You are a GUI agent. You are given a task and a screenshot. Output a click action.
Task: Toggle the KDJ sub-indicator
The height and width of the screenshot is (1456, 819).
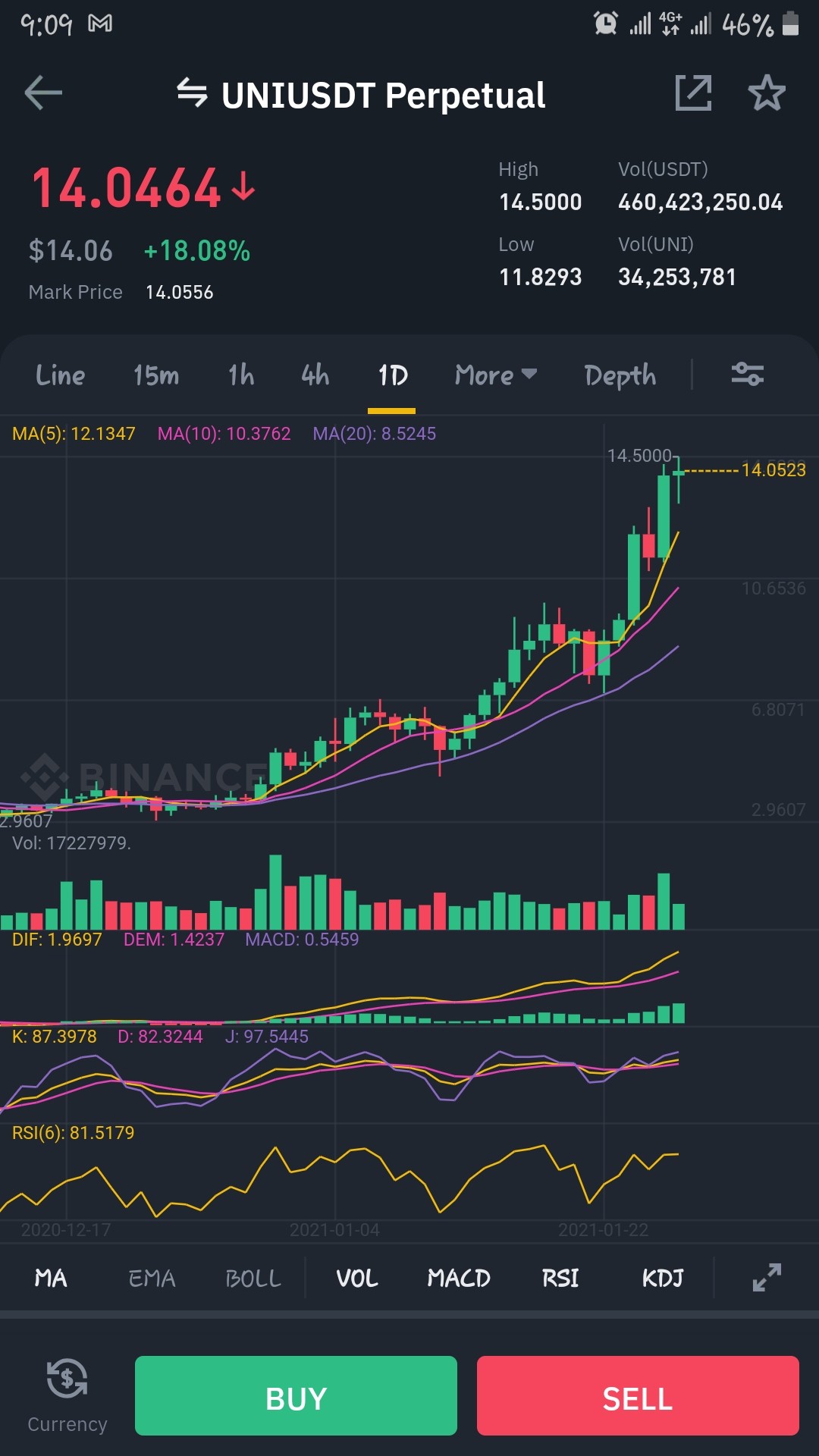coord(663,1279)
